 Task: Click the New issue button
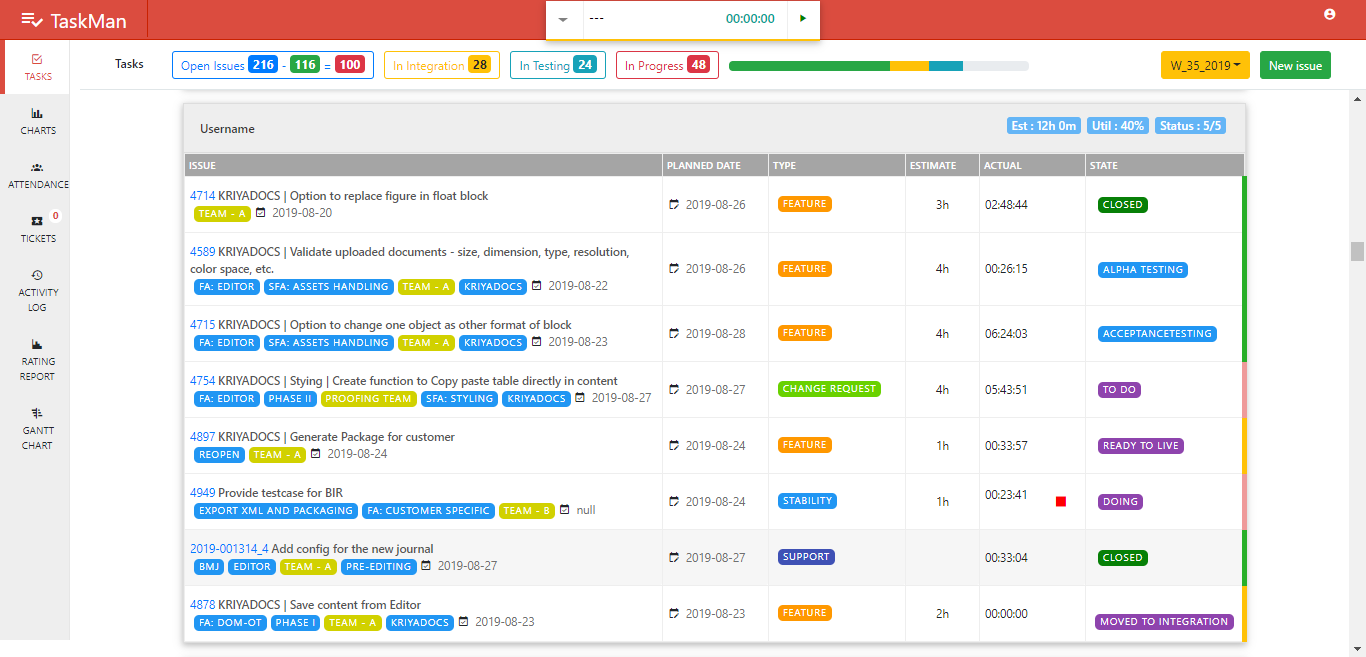coord(1295,66)
